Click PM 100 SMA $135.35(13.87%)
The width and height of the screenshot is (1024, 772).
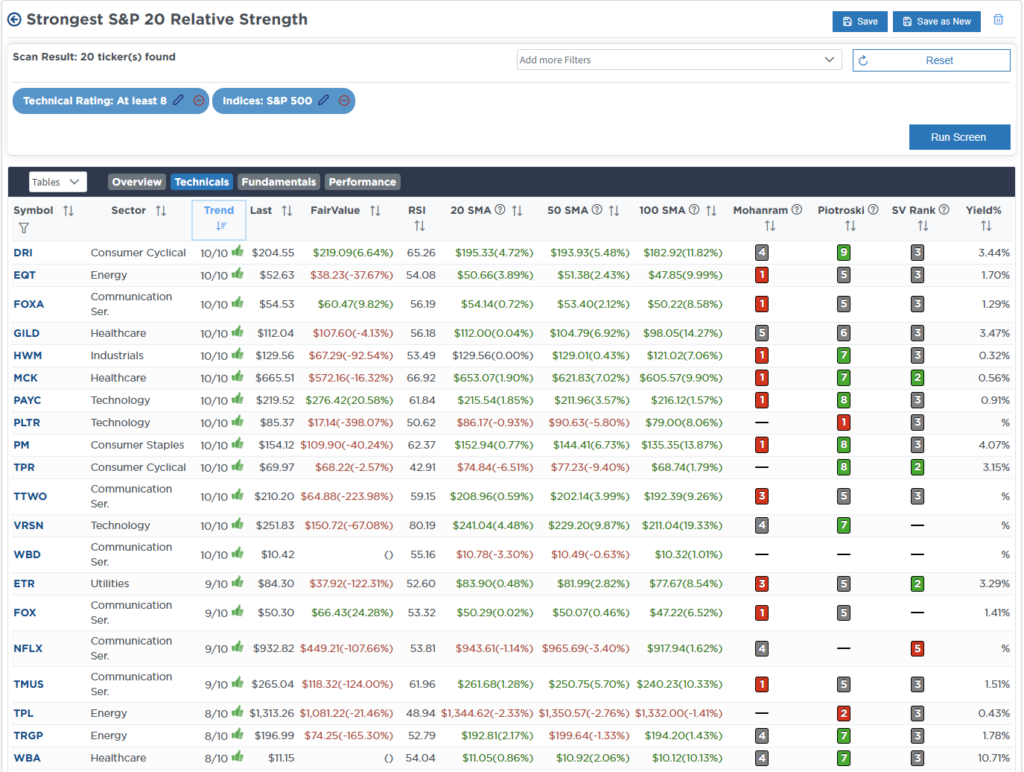[x=682, y=445]
